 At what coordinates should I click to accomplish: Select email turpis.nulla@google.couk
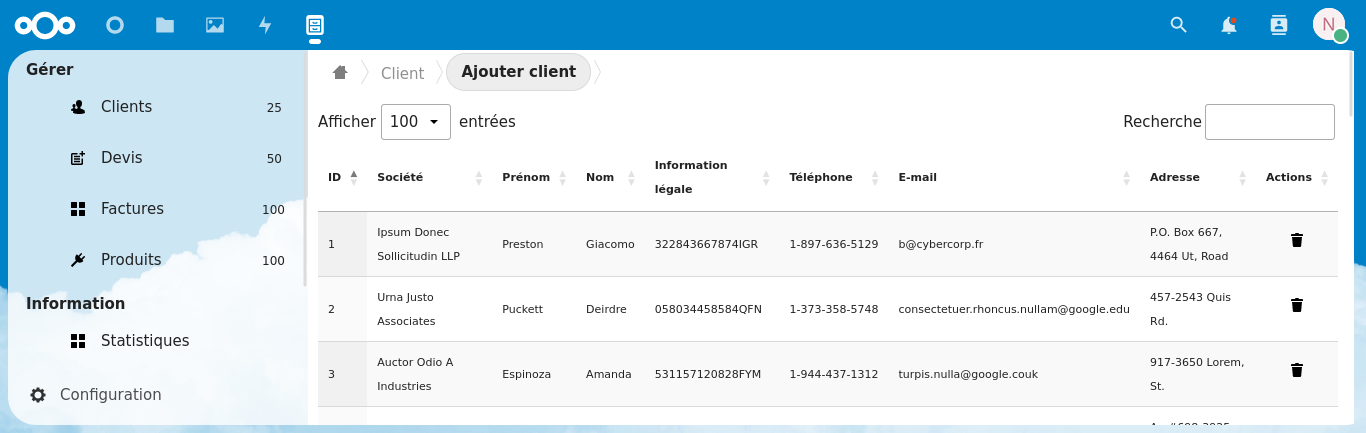(968, 374)
